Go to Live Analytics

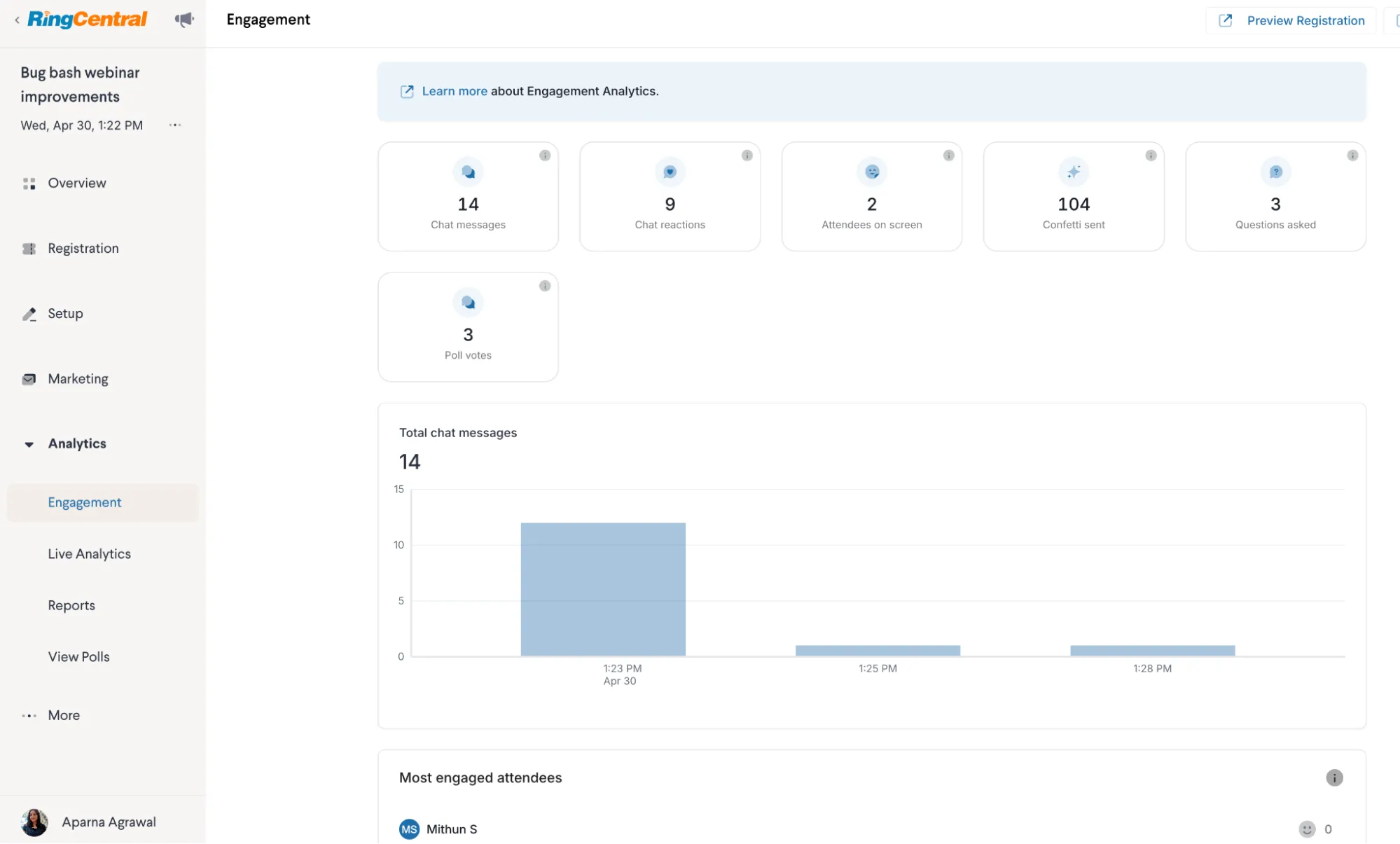coord(89,554)
